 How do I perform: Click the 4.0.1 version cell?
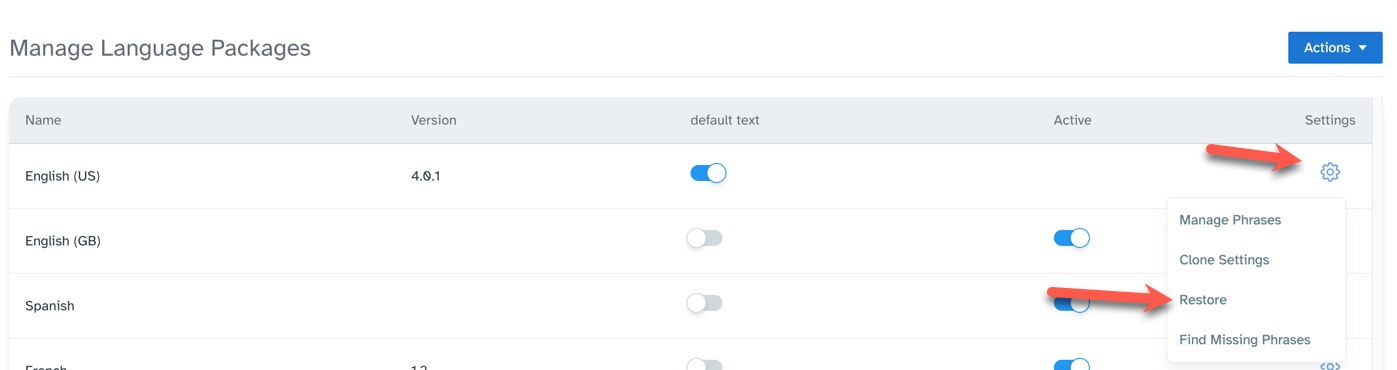tap(426, 176)
